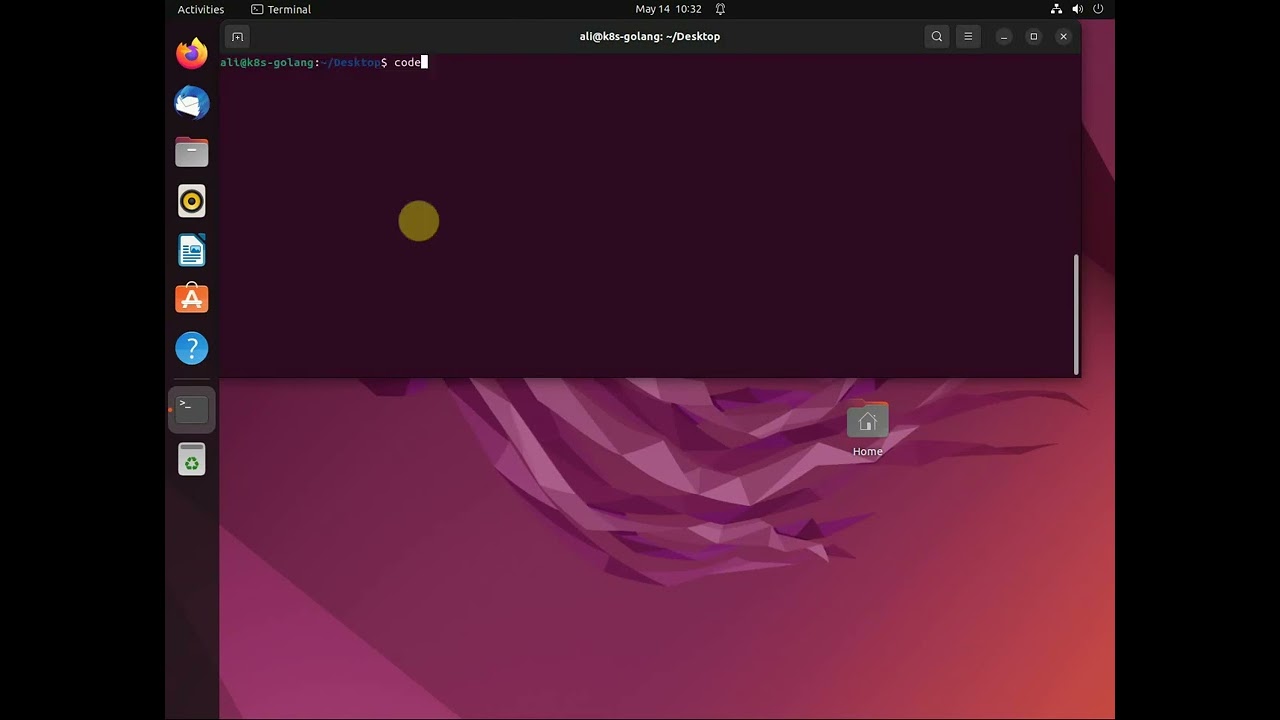The height and width of the screenshot is (720, 1280).
Task: Open the Home folder on desktop
Action: click(x=867, y=430)
